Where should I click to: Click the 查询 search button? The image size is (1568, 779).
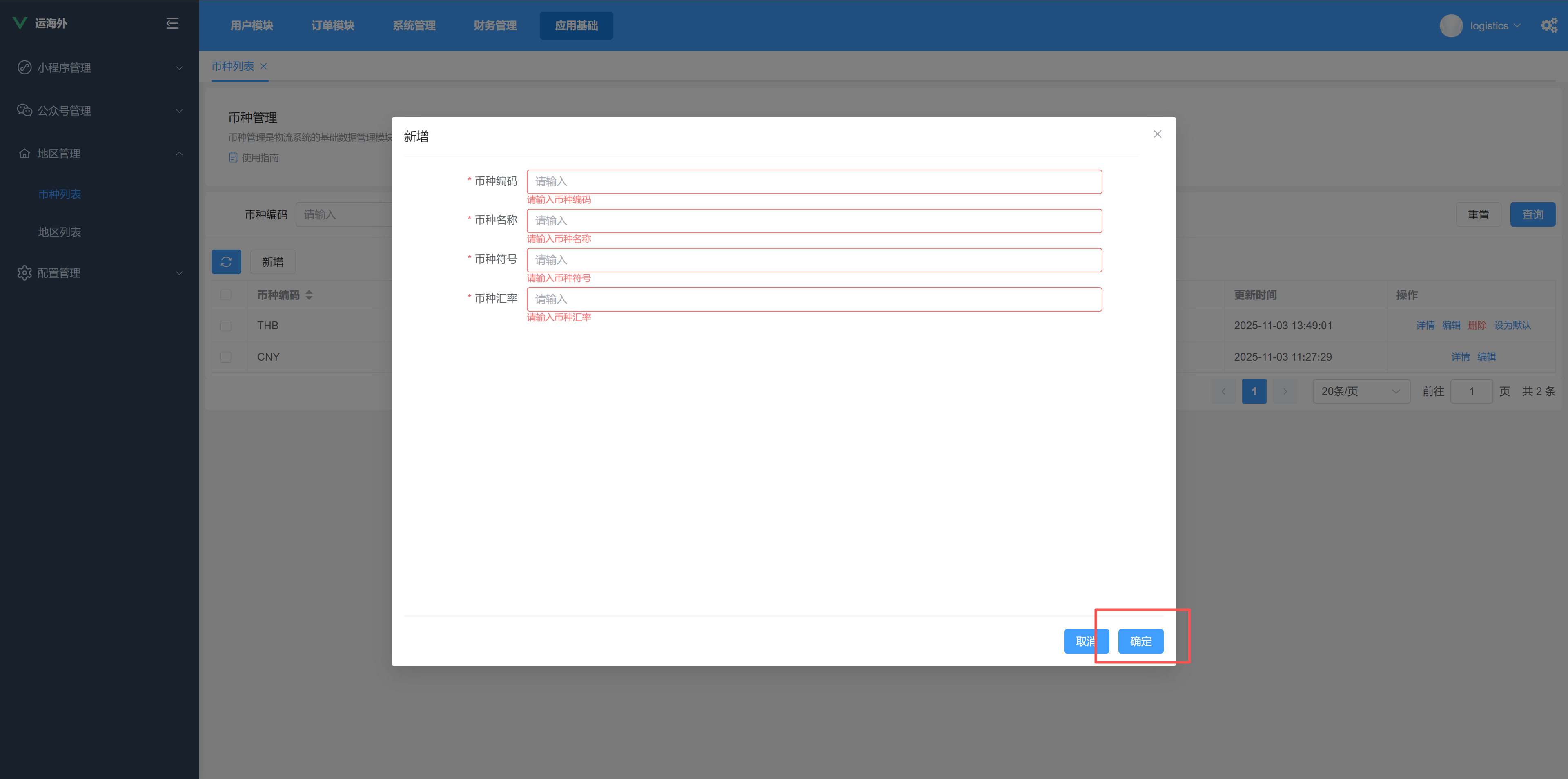coord(1532,214)
